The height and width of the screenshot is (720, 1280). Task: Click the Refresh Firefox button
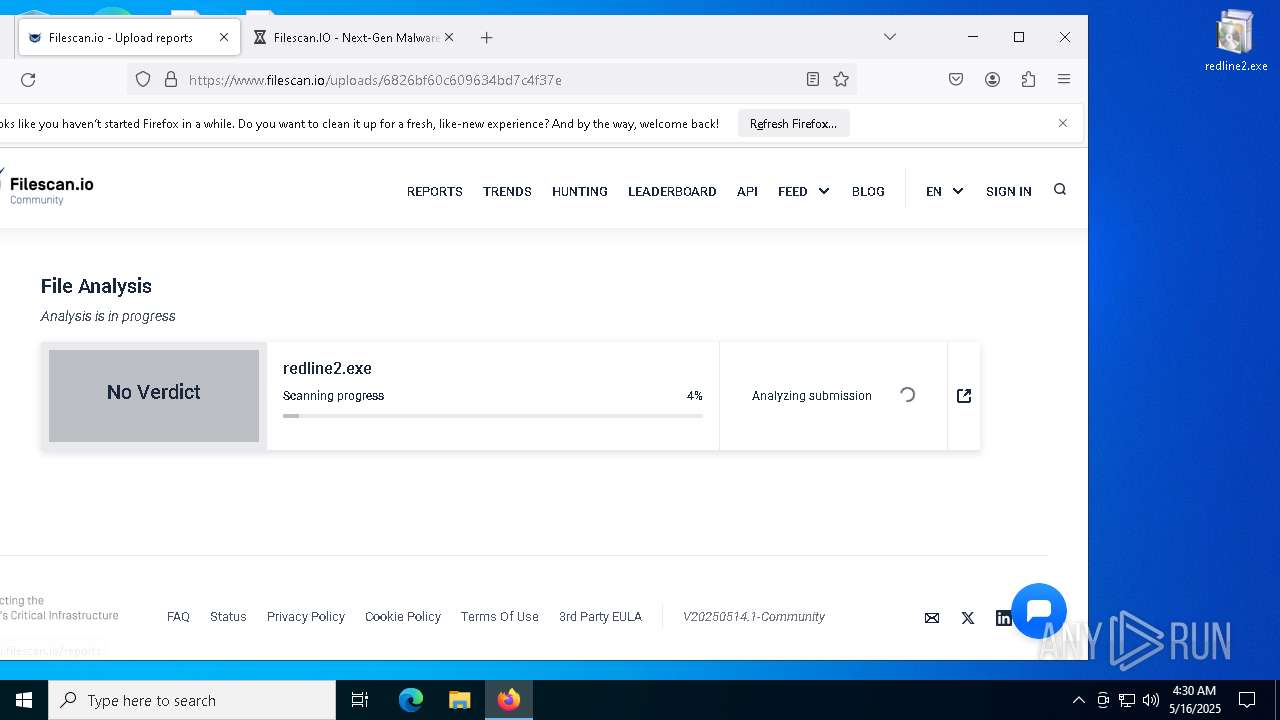point(793,124)
